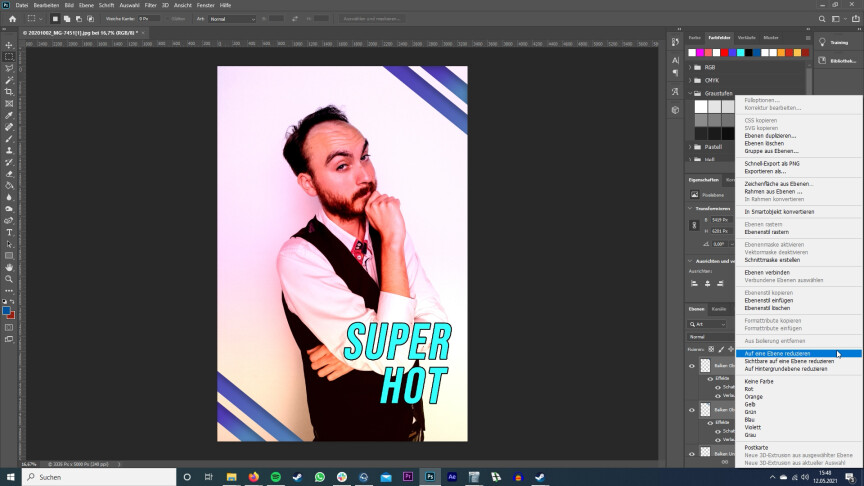864x486 pixels.
Task: Select the Move tool
Action: point(9,45)
